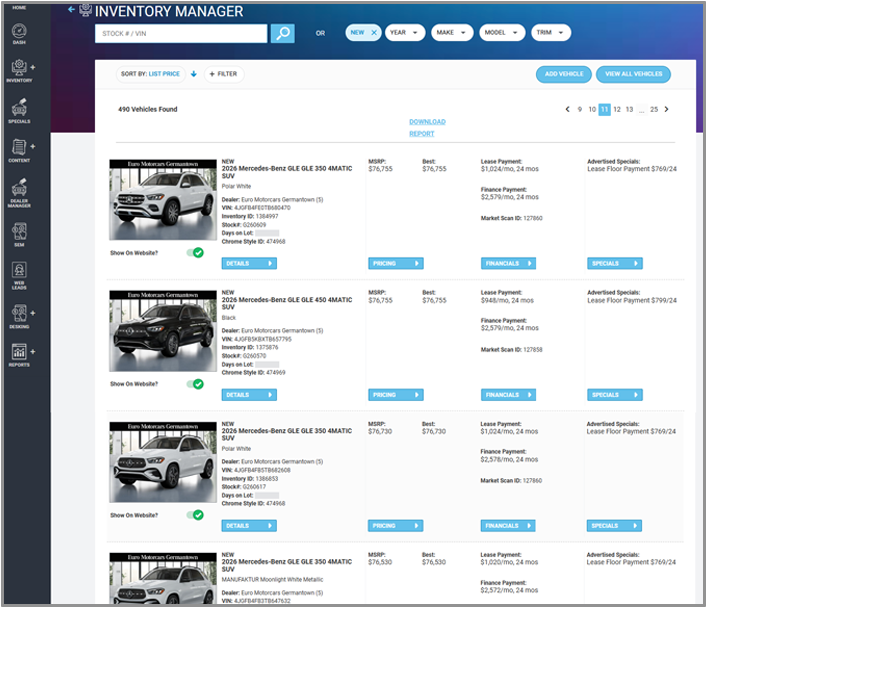Toggle Show On Website for Black GLE 450
Screen dimensions: 878x697
[195, 384]
